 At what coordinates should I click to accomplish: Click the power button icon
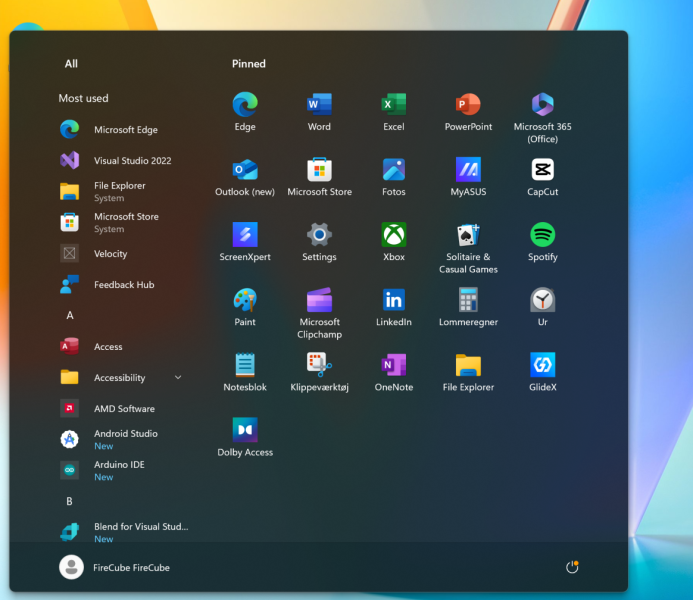click(572, 567)
